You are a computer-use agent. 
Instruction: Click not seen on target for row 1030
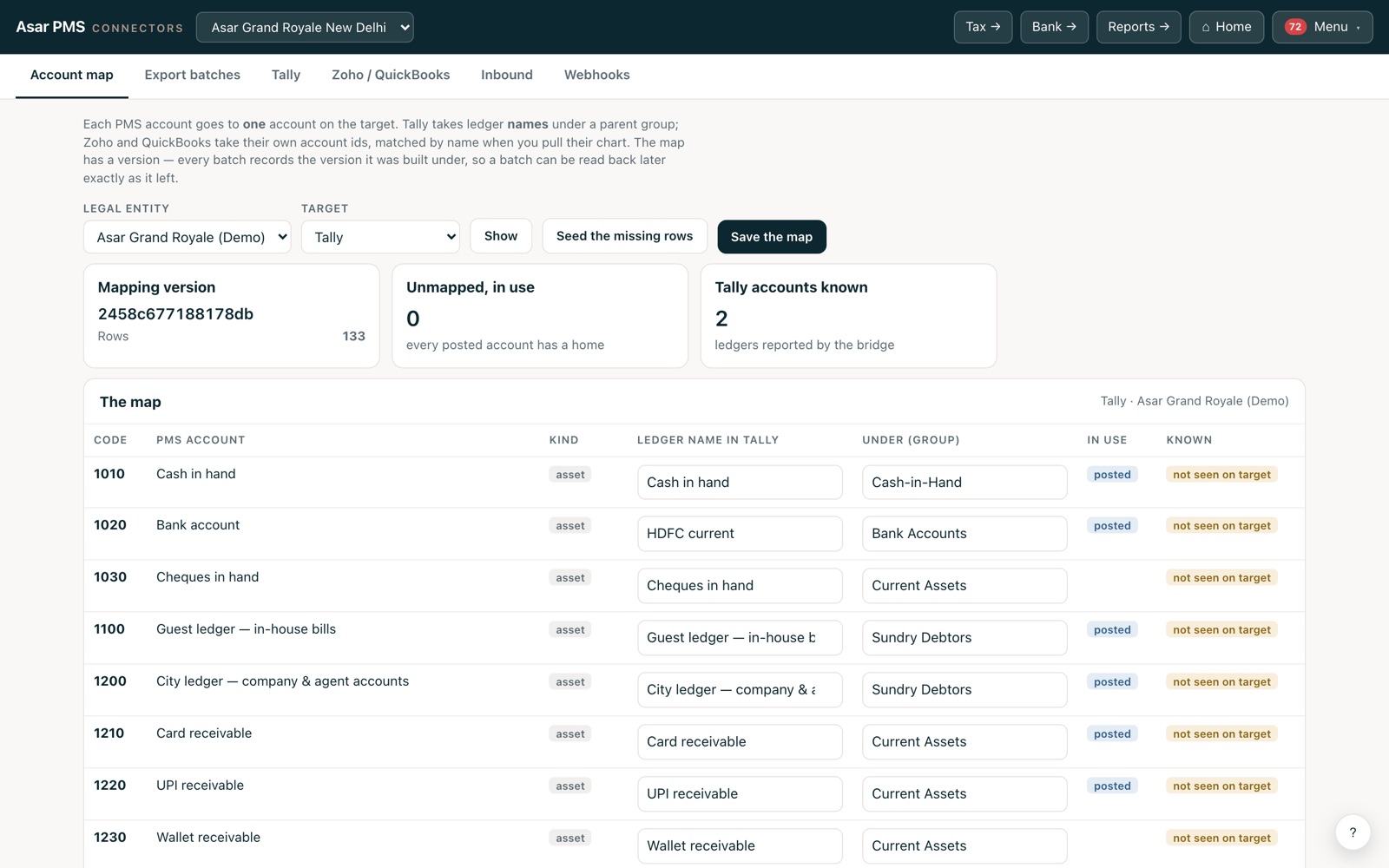[1221, 578]
